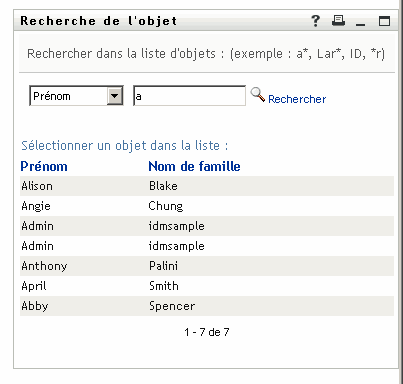Click the Spencer last name entry
The width and height of the screenshot is (403, 384).
[172, 306]
